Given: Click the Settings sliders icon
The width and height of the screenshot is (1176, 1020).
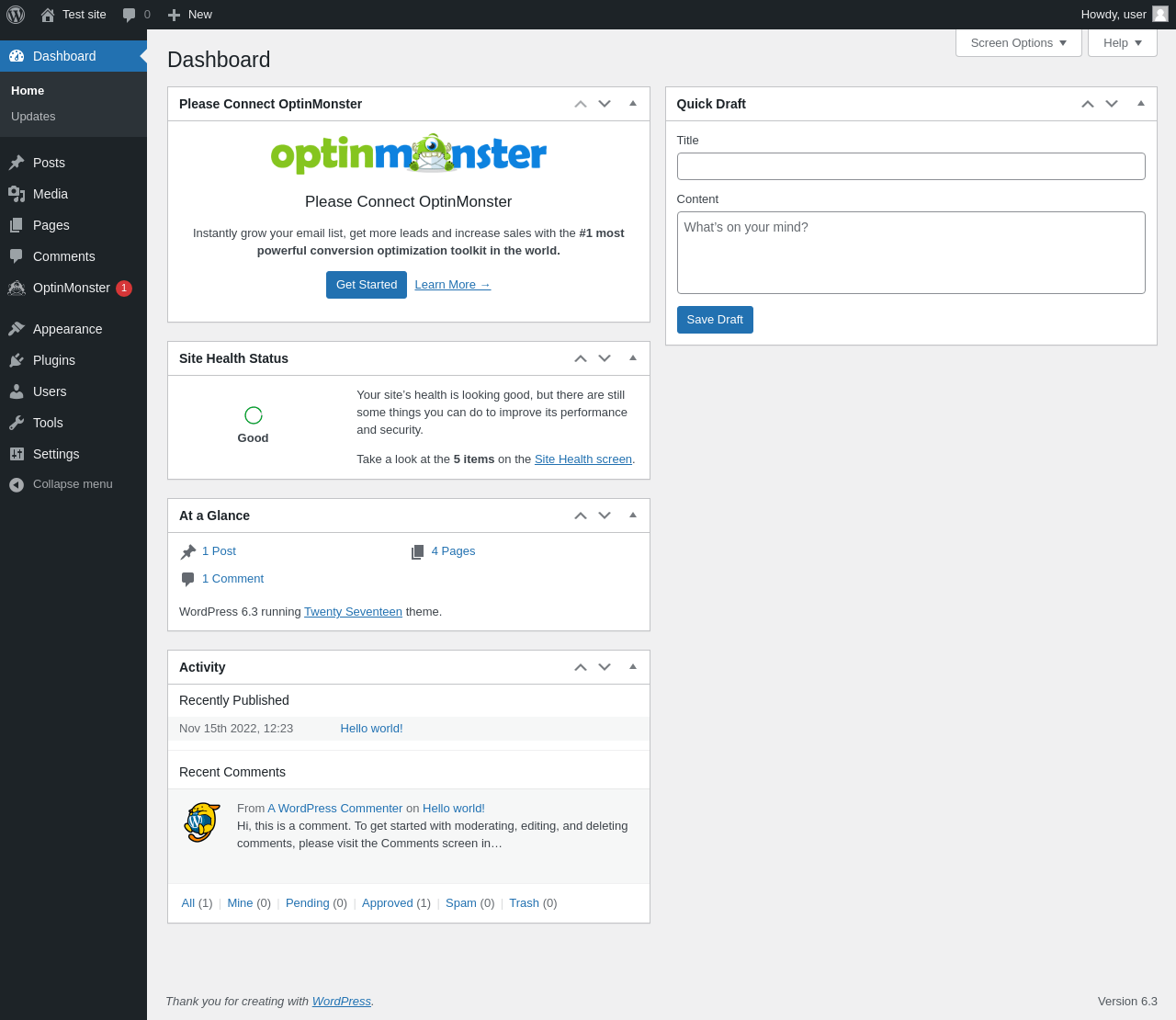Looking at the screenshot, I should click(x=17, y=454).
